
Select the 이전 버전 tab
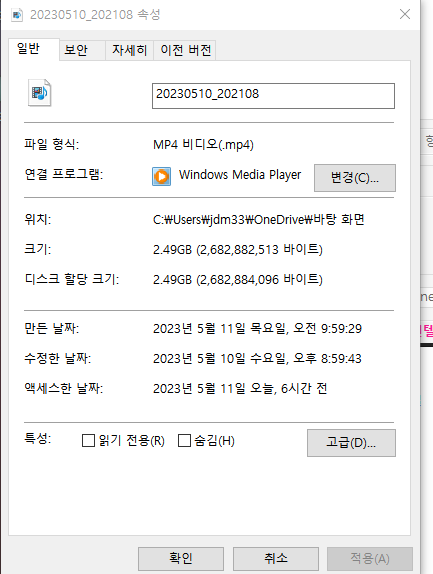pyautogui.click(x=186, y=50)
